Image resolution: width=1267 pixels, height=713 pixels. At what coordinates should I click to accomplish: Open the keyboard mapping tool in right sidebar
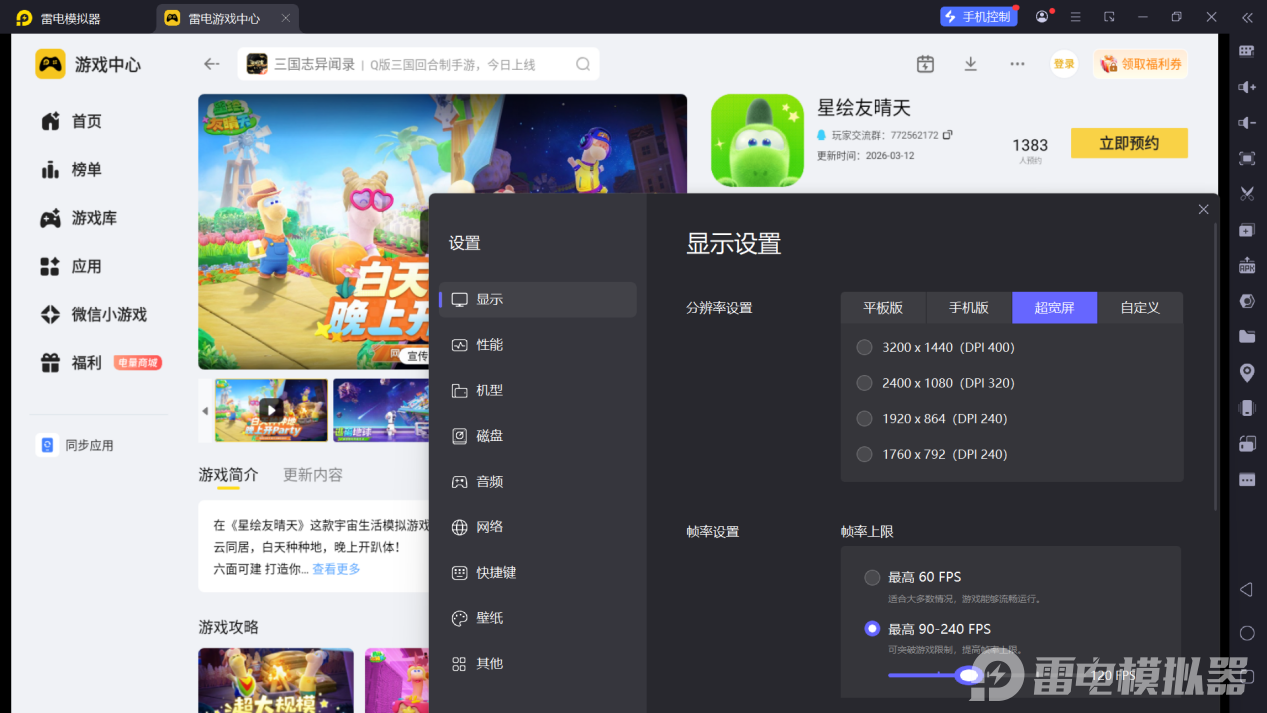[1246, 51]
